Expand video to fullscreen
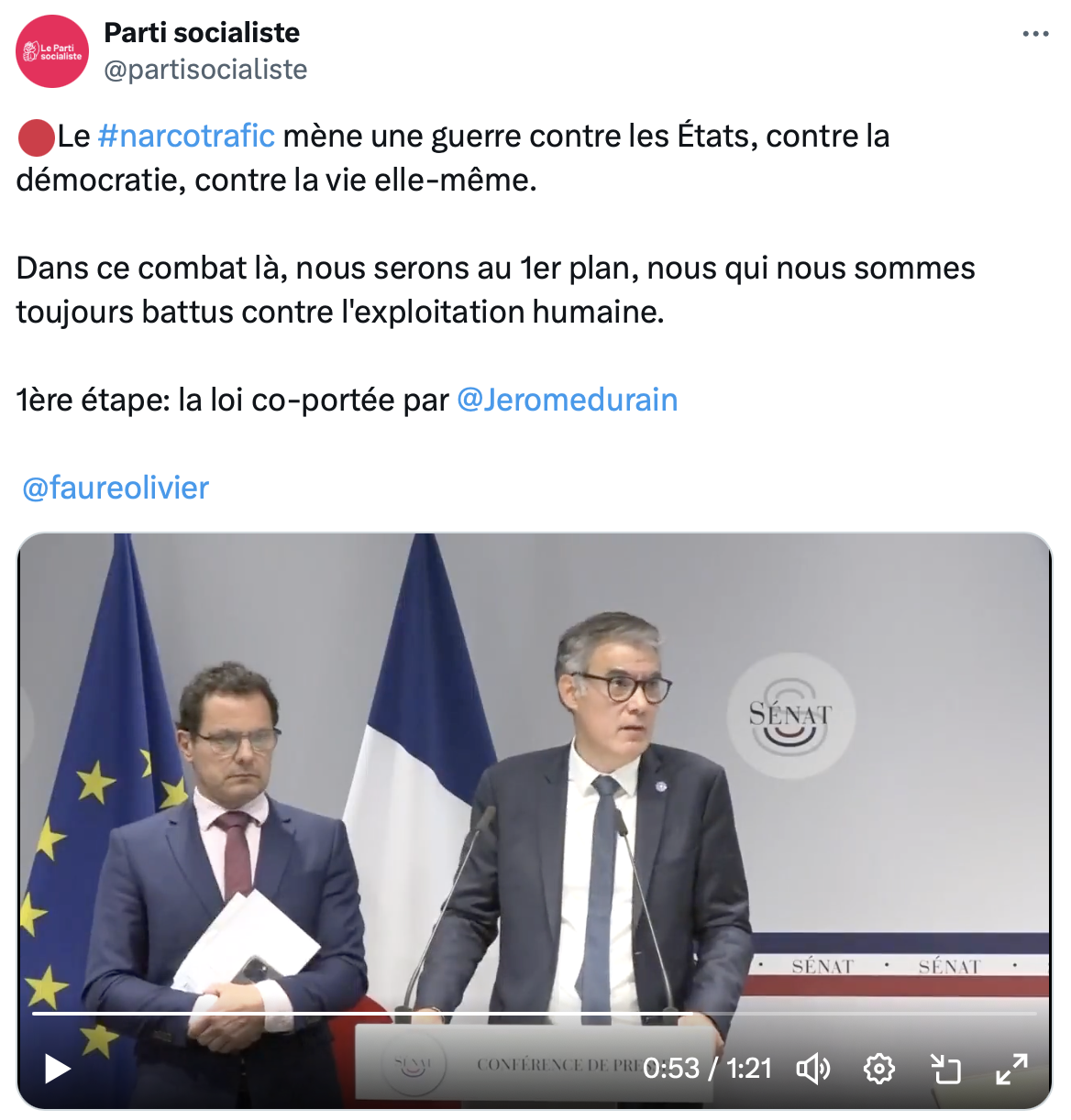This screenshot has height=1120, width=1071. pos(1012,1069)
